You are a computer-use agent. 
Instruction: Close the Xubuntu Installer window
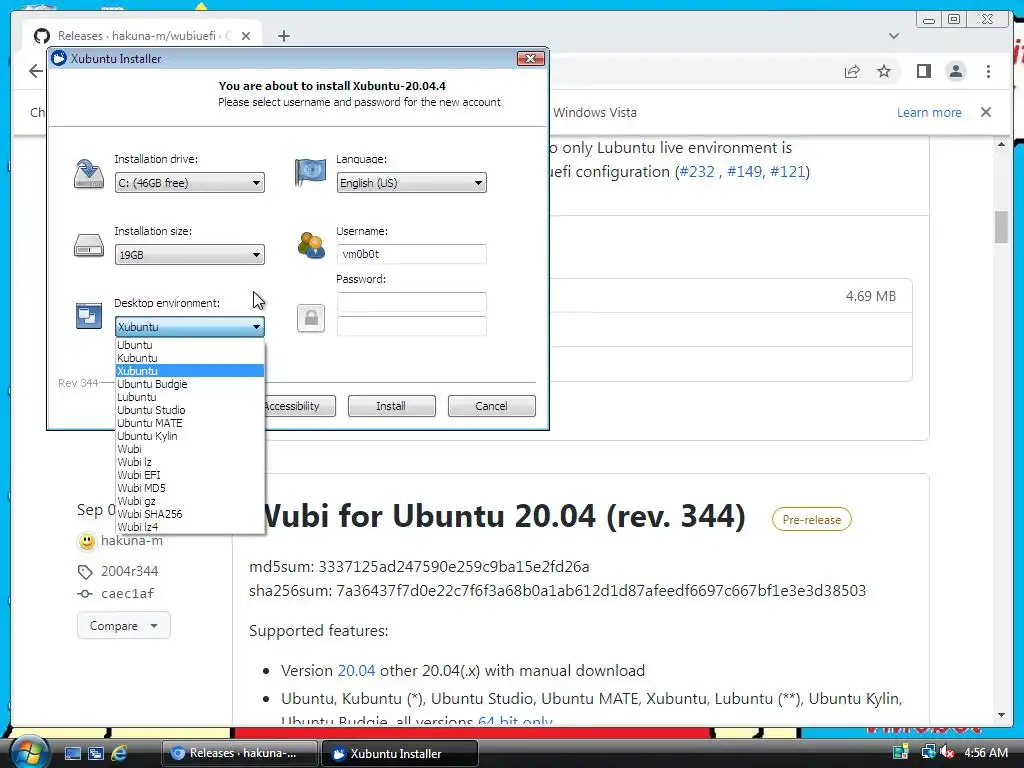point(530,59)
